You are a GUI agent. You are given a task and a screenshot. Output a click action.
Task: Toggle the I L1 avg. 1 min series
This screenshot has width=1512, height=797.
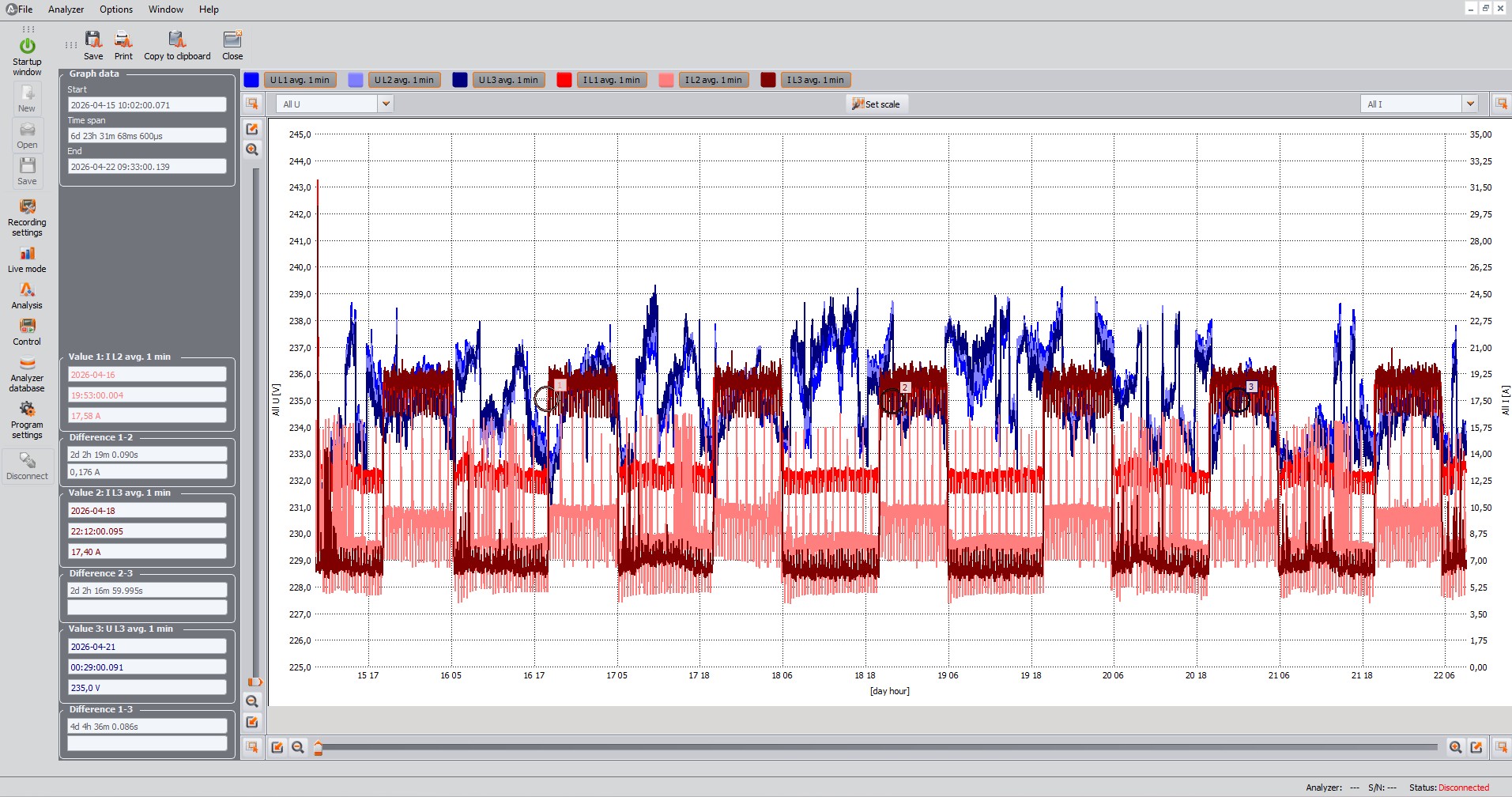pos(612,80)
